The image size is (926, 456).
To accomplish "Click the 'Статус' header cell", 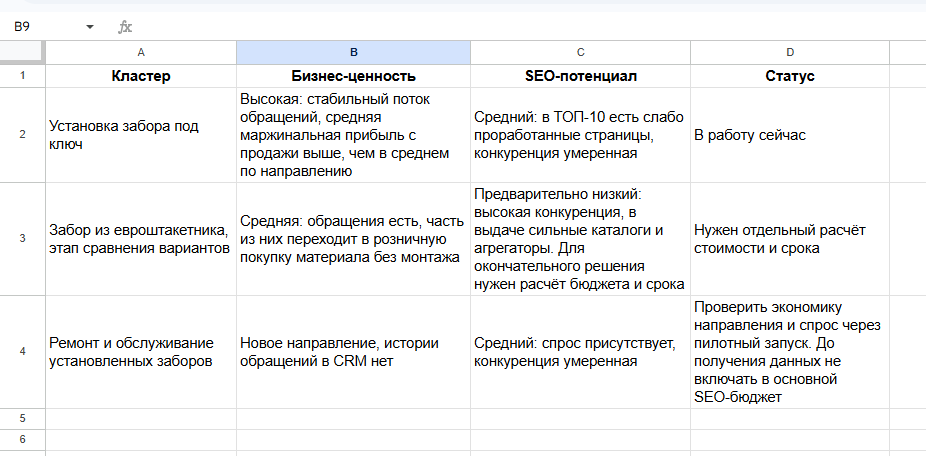I will pos(790,76).
